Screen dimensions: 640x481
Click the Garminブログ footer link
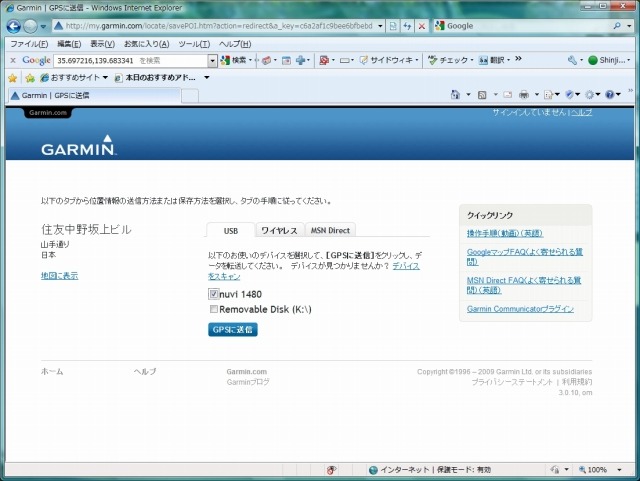[x=248, y=382]
